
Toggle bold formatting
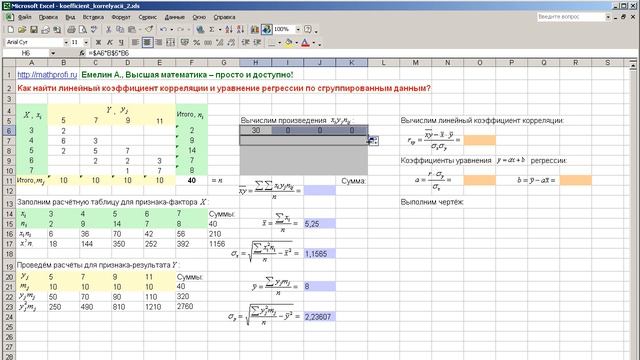[98, 42]
